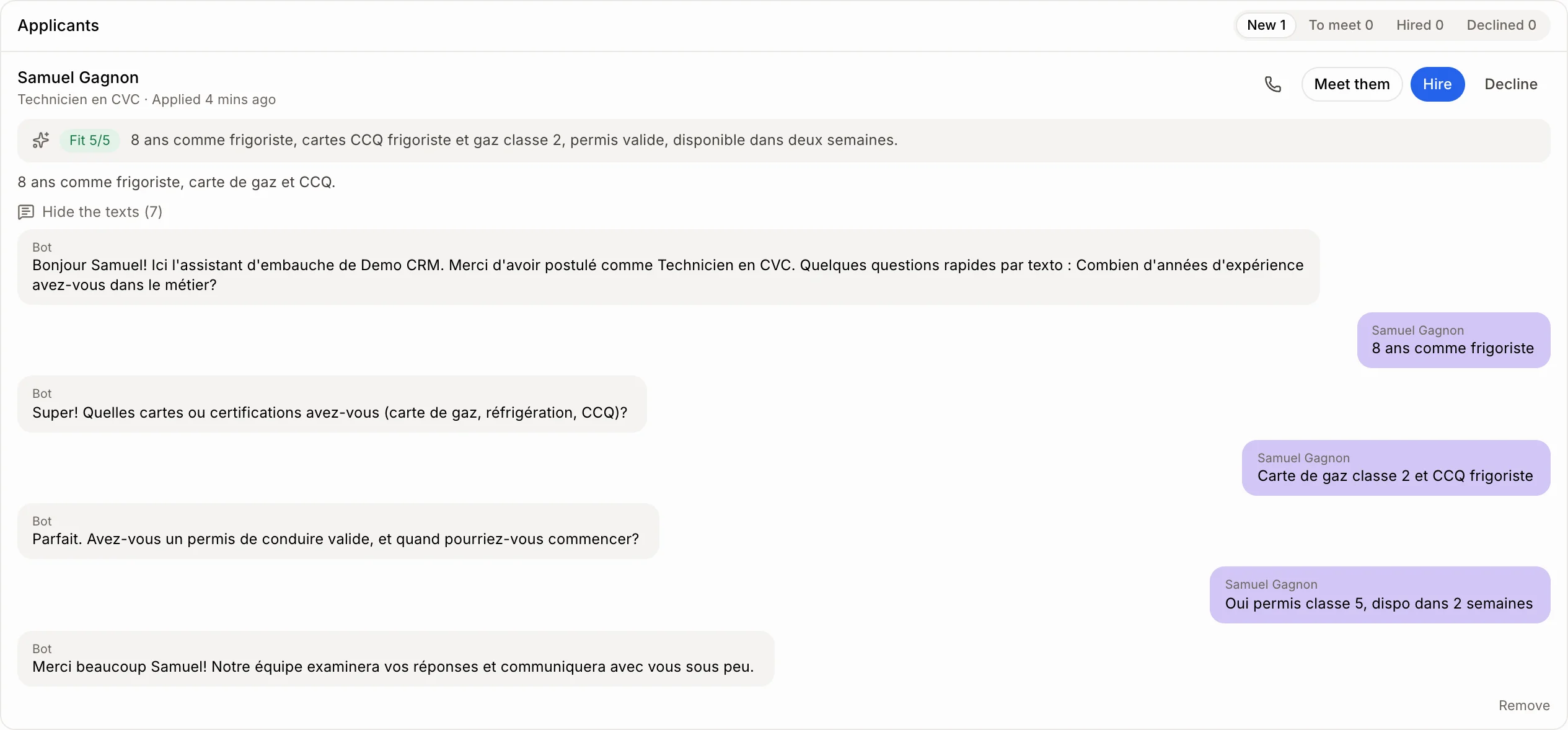Hire the applicant with the blue Hire button
The width and height of the screenshot is (1568, 730).
(1437, 84)
